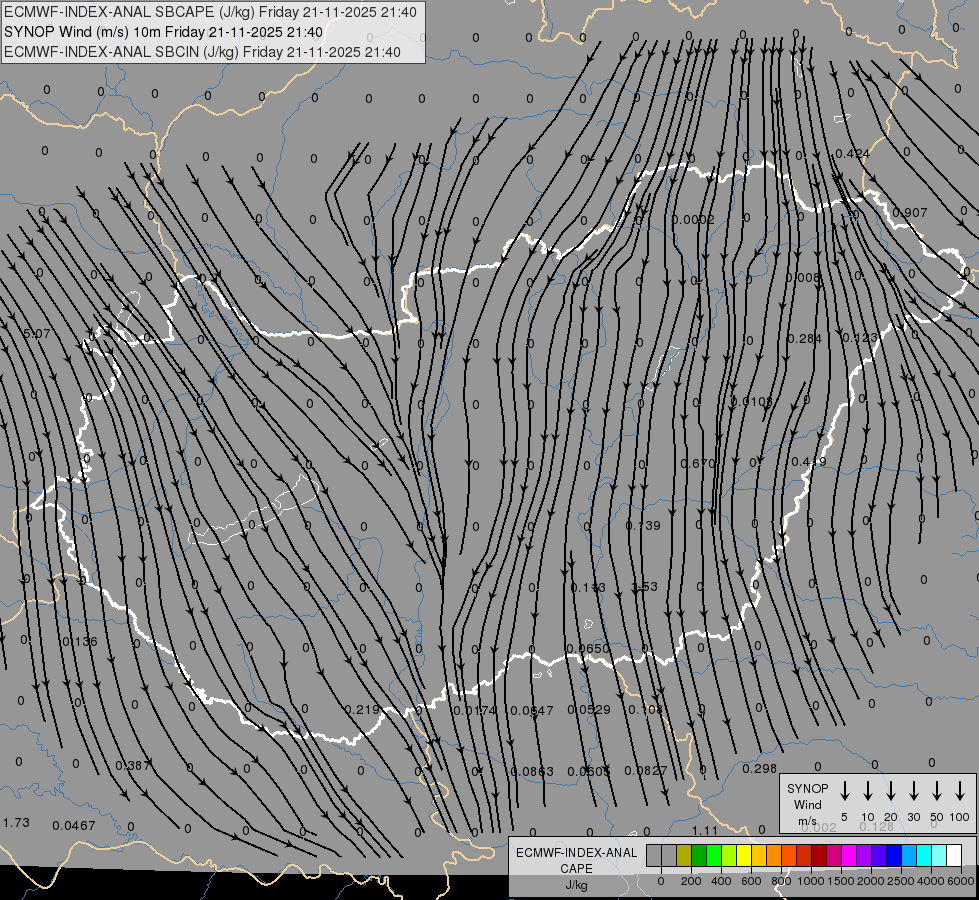Click the 200 tick on CAPE legend
Image resolution: width=979 pixels, height=900 pixels.
click(691, 881)
